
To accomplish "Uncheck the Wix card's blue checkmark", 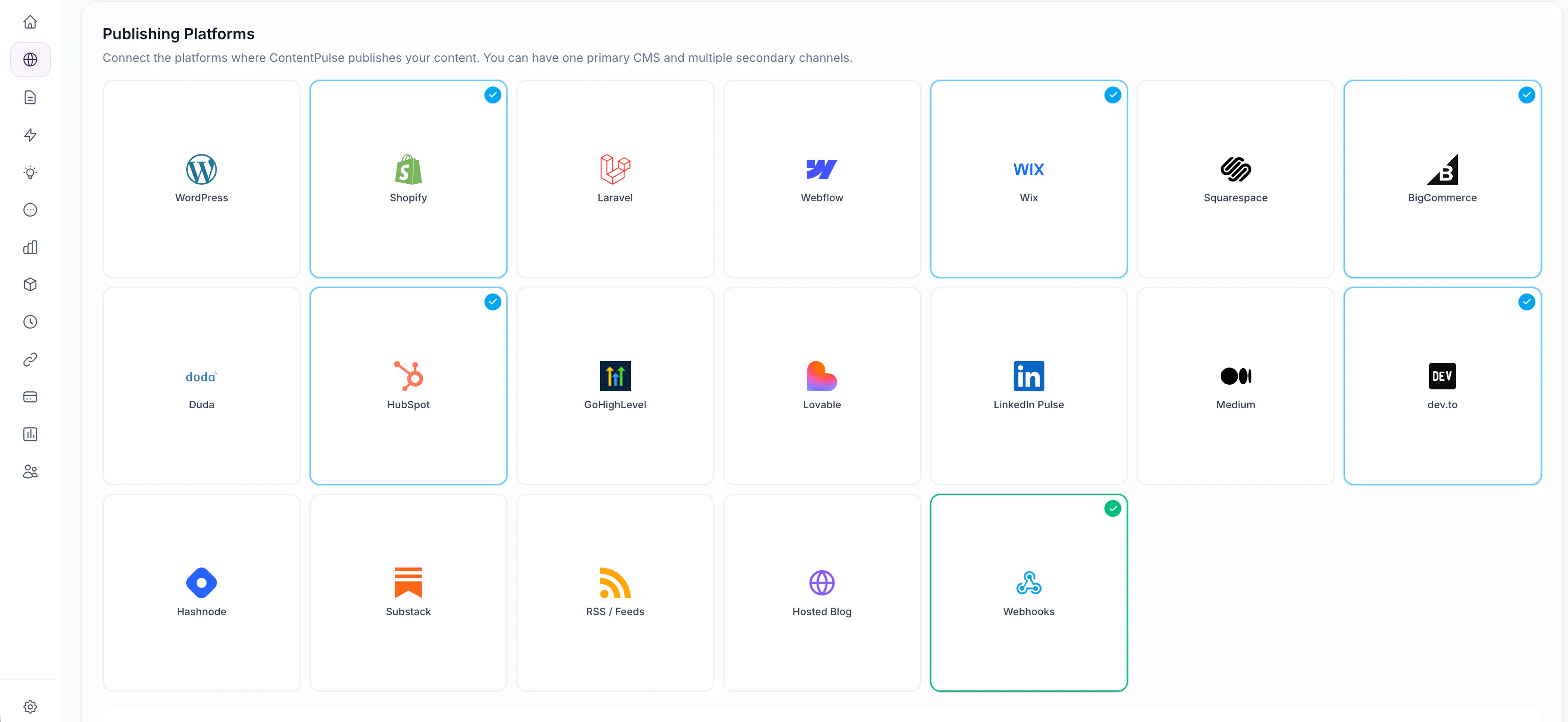I will click(x=1113, y=95).
